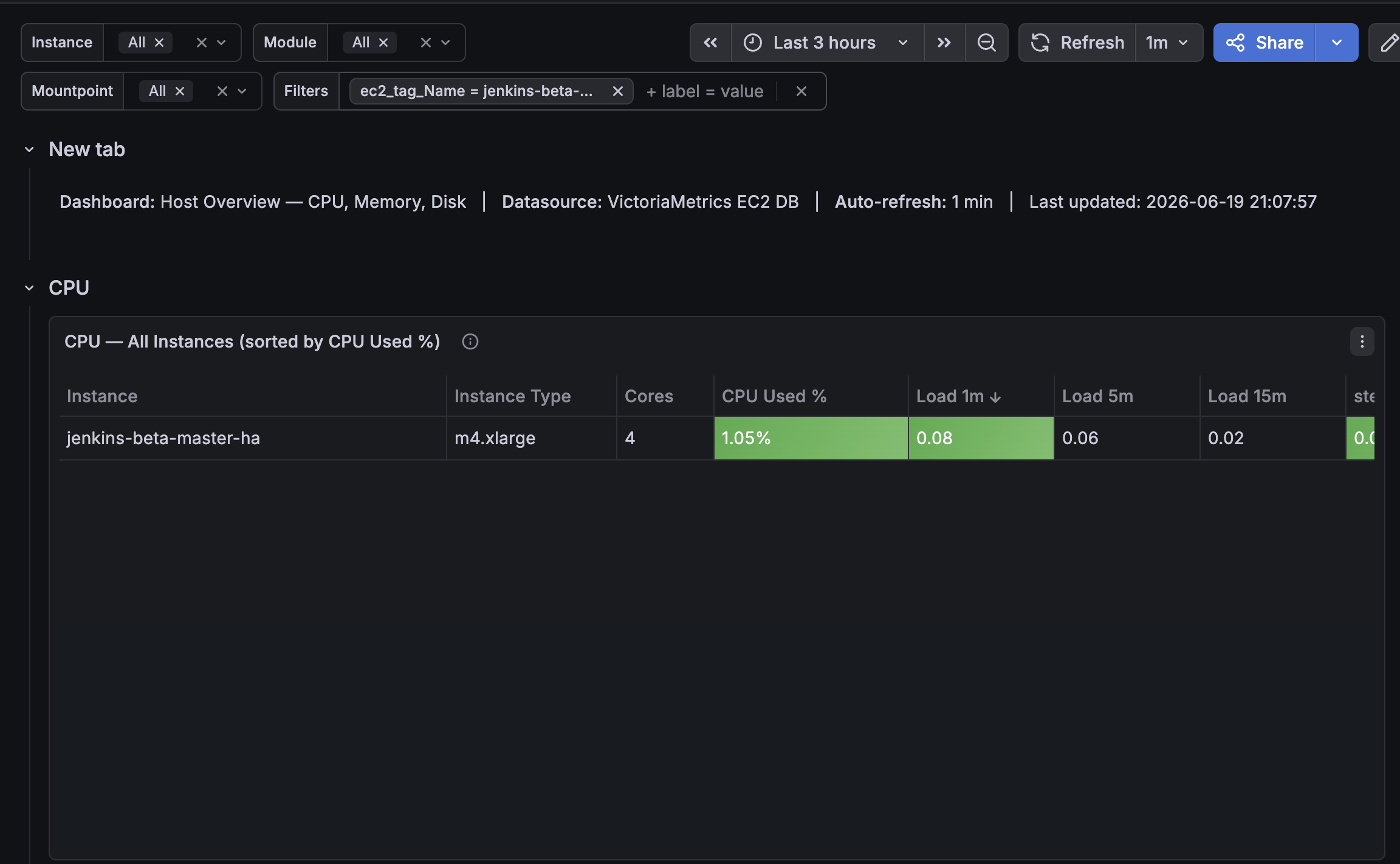
Task: Add a label = value filter
Action: click(x=705, y=91)
